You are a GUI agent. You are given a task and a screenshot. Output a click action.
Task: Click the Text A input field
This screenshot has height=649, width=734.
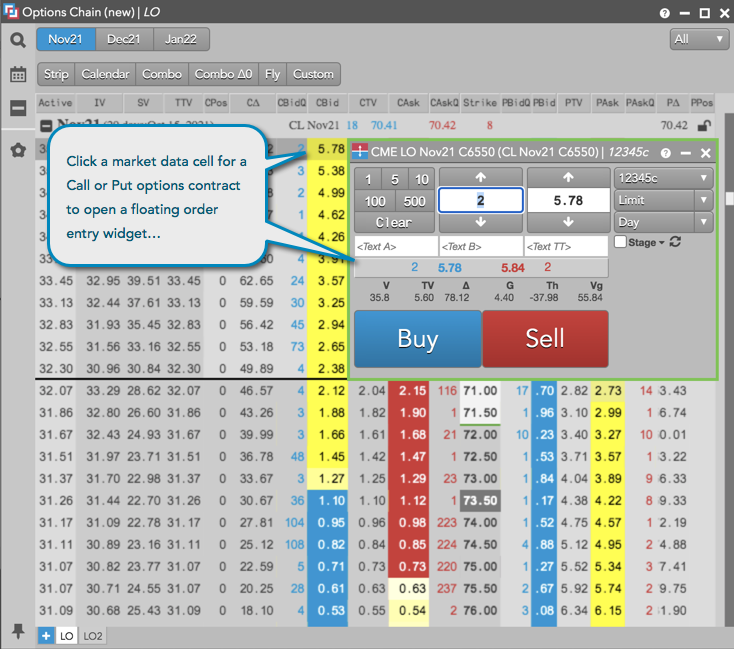395,246
